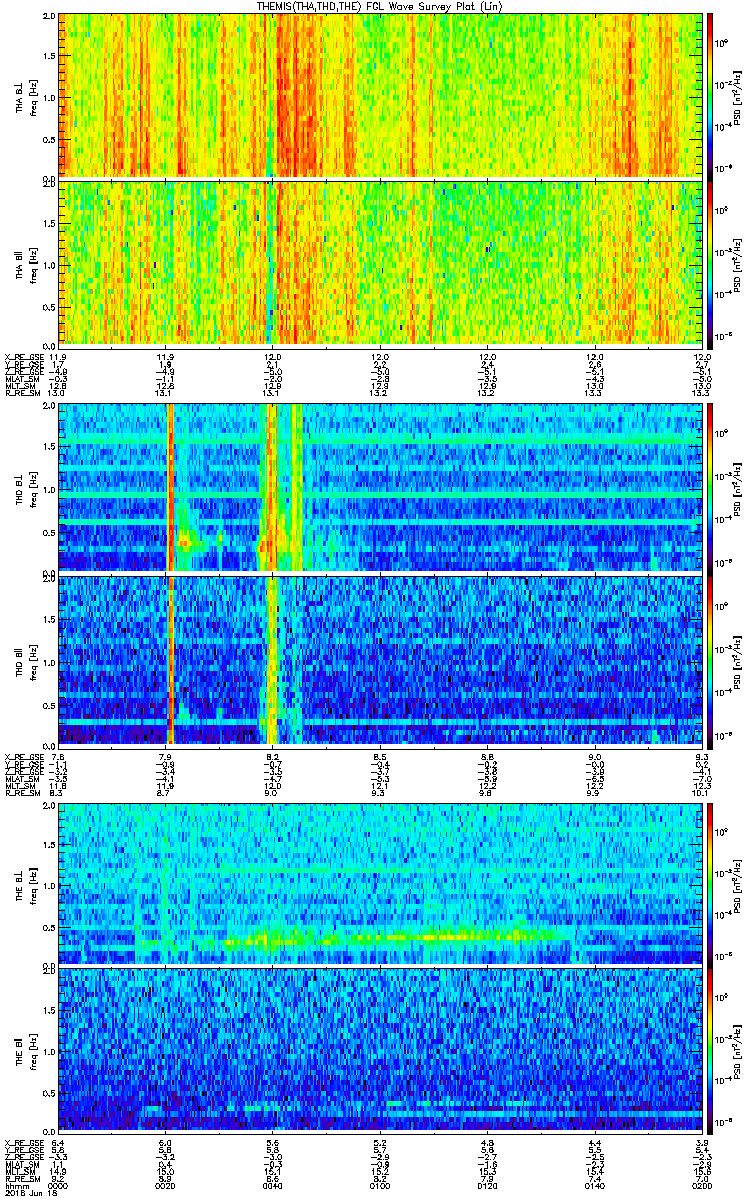Select the THA B-parallel spectrogram panel

(380, 264)
